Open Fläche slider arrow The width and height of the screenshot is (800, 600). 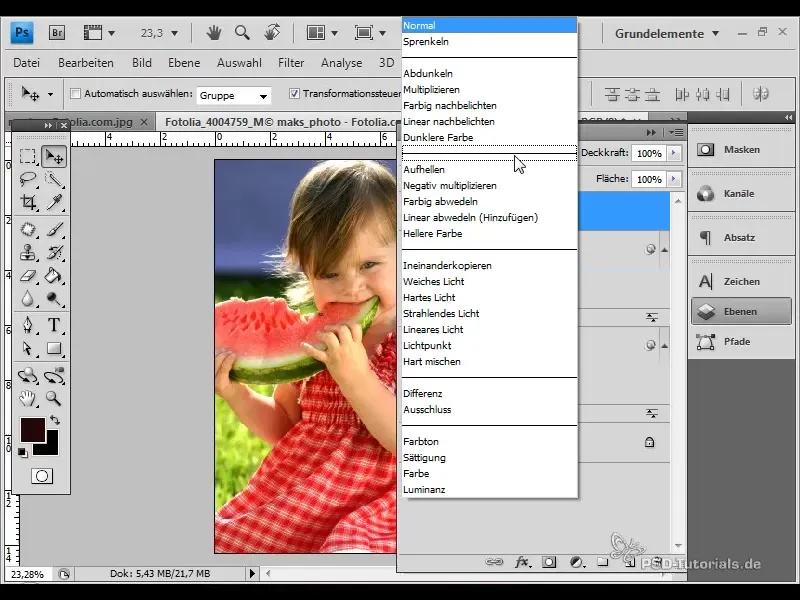coord(674,179)
